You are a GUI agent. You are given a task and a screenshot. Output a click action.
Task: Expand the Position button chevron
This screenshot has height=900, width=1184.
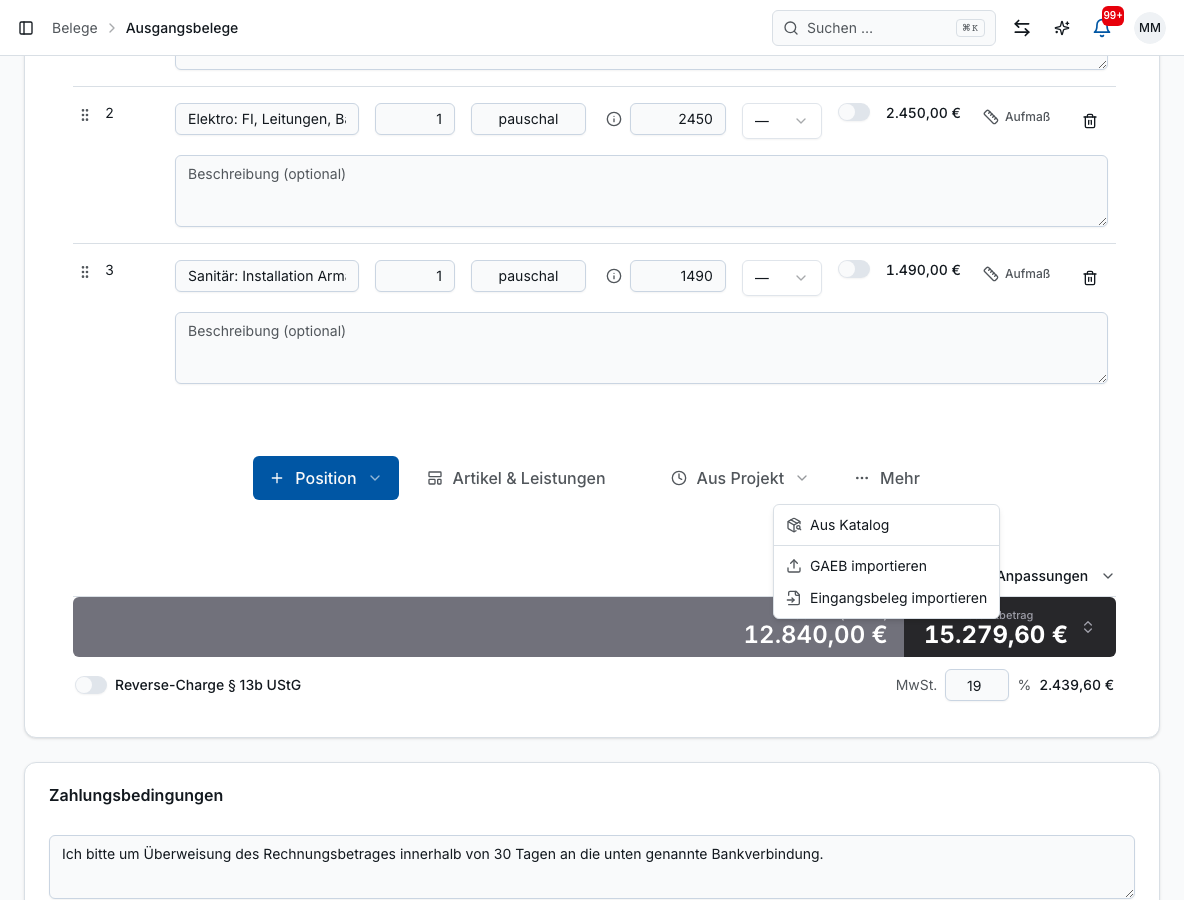tap(375, 478)
